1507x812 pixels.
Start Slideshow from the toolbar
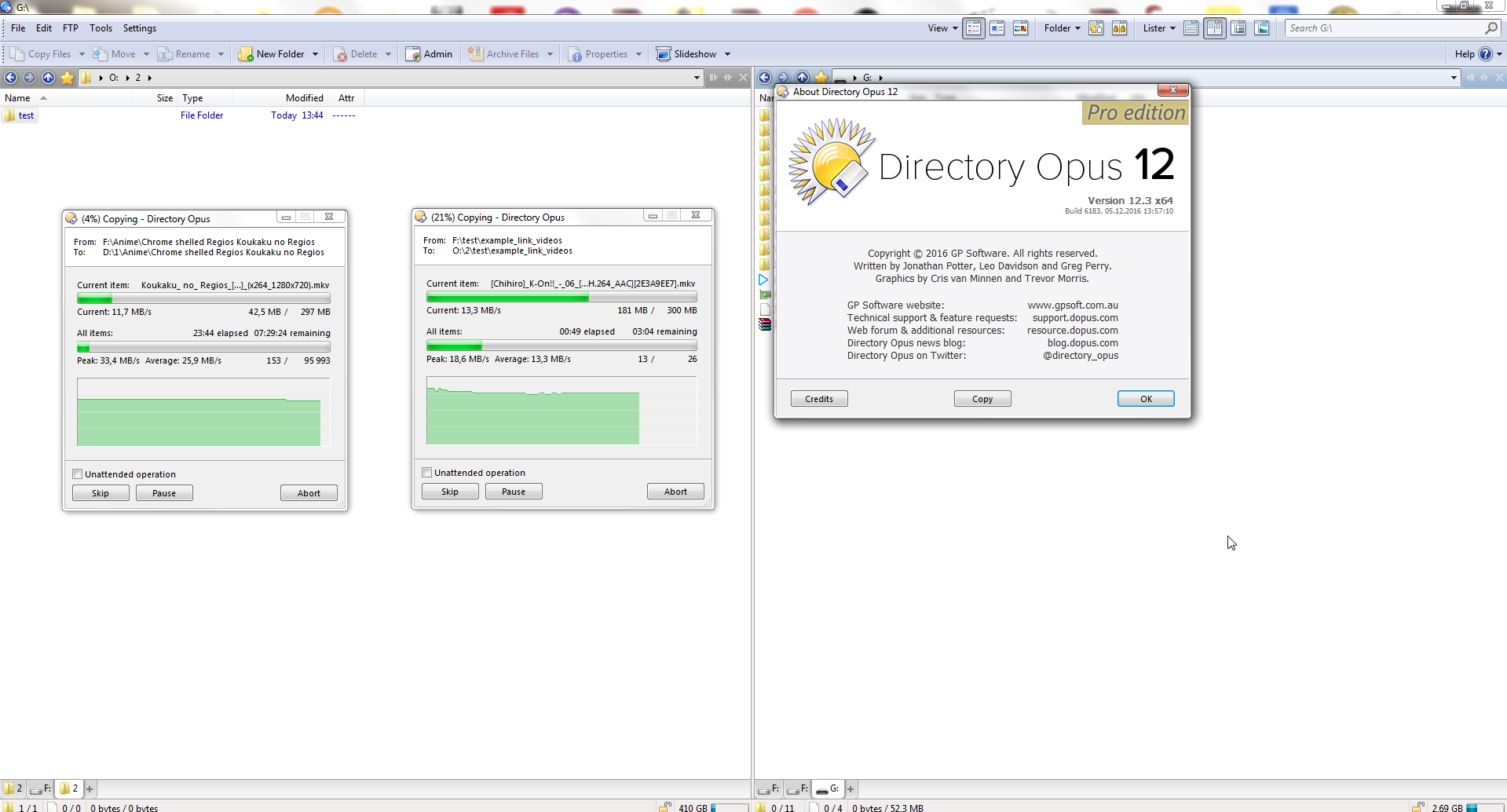click(x=686, y=54)
